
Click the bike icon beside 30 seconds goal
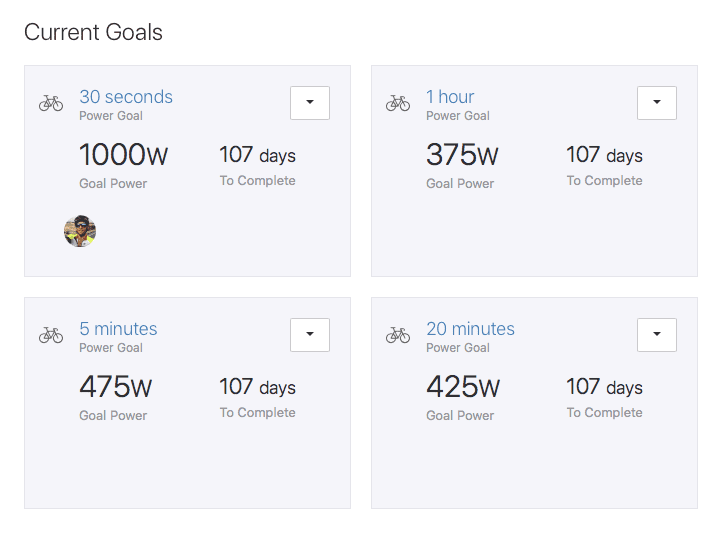51,103
